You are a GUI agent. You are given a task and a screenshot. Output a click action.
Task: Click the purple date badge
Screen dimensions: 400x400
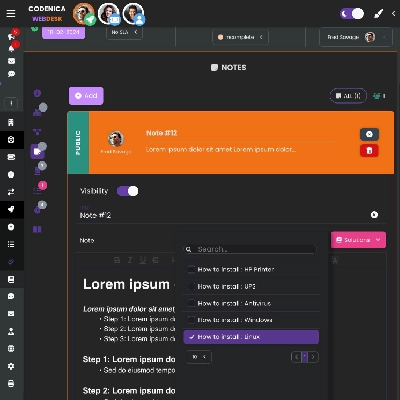pyautogui.click(x=63, y=32)
